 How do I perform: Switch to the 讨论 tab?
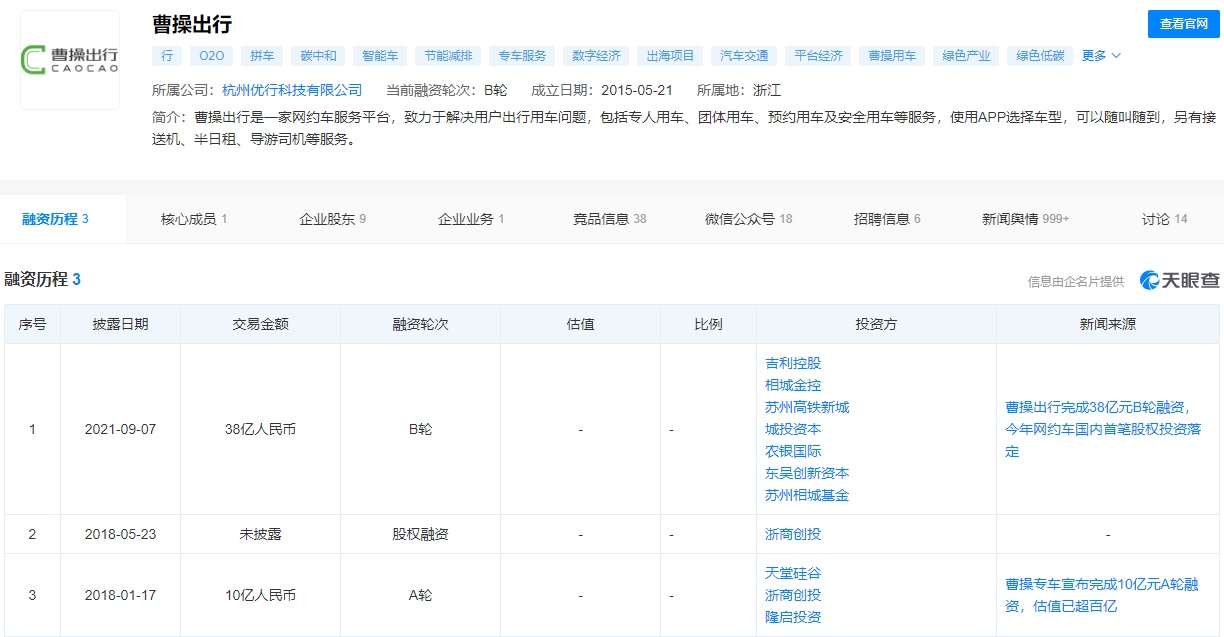point(1165,219)
